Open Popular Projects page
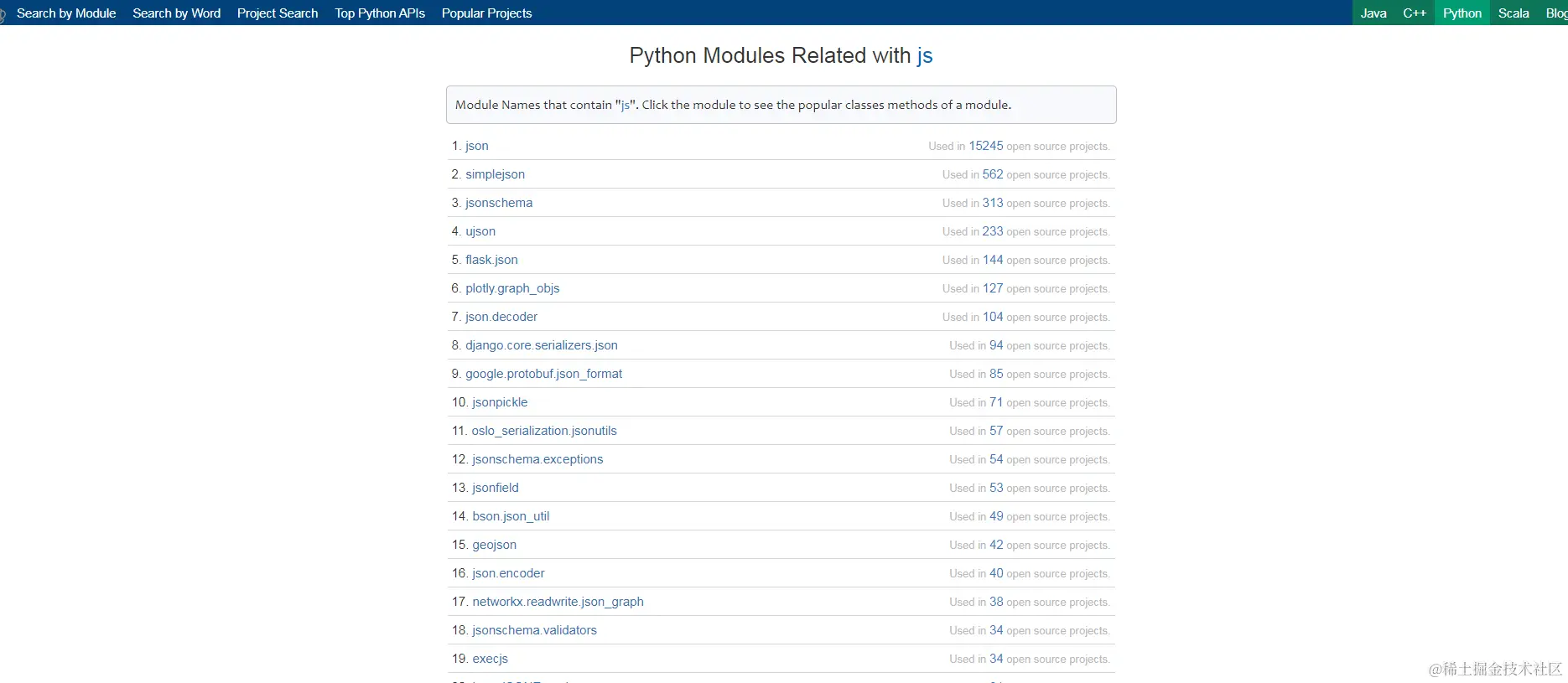The image size is (1568, 683). (486, 13)
